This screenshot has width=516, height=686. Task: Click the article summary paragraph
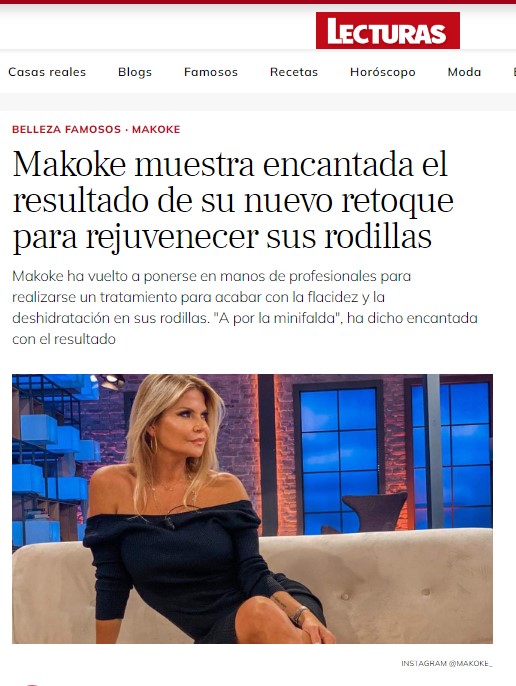(x=245, y=308)
